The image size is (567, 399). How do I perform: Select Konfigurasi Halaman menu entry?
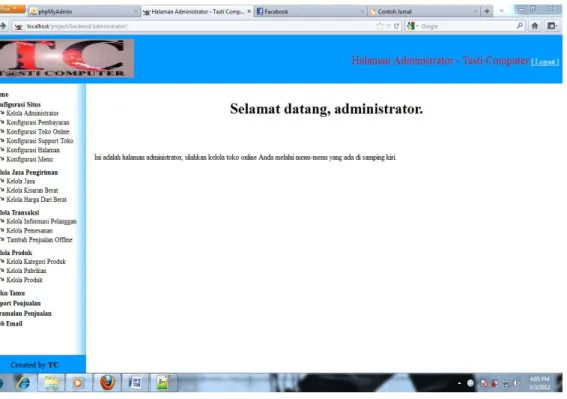point(33,150)
